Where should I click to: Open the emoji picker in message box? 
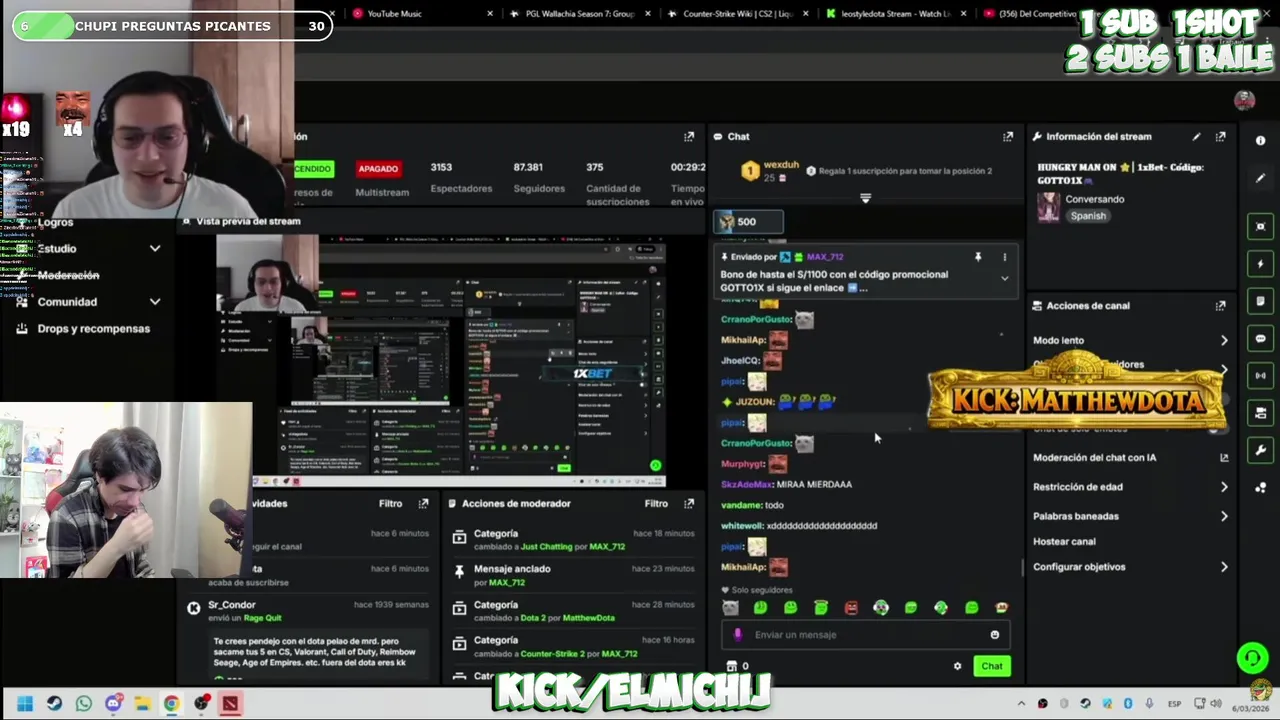[x=994, y=635]
